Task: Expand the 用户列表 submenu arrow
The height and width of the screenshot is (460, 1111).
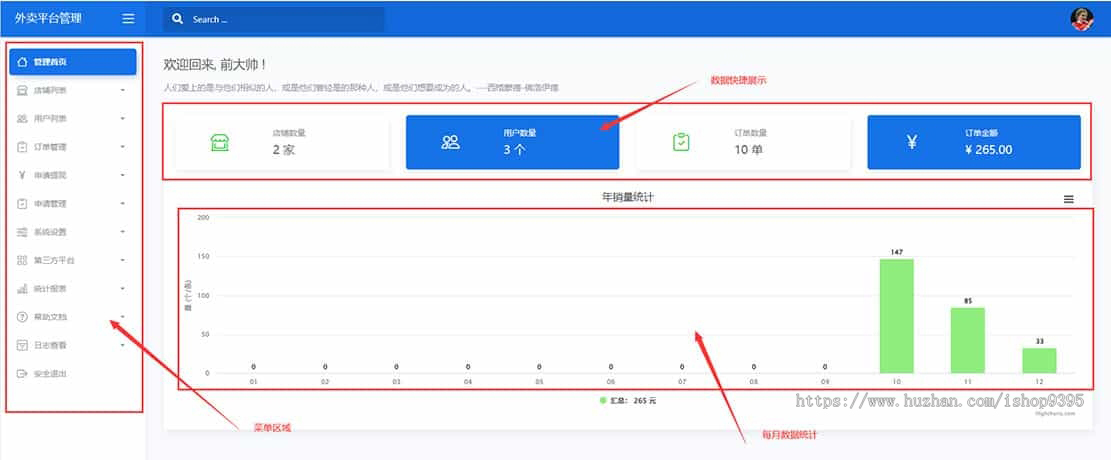Action: click(123, 118)
